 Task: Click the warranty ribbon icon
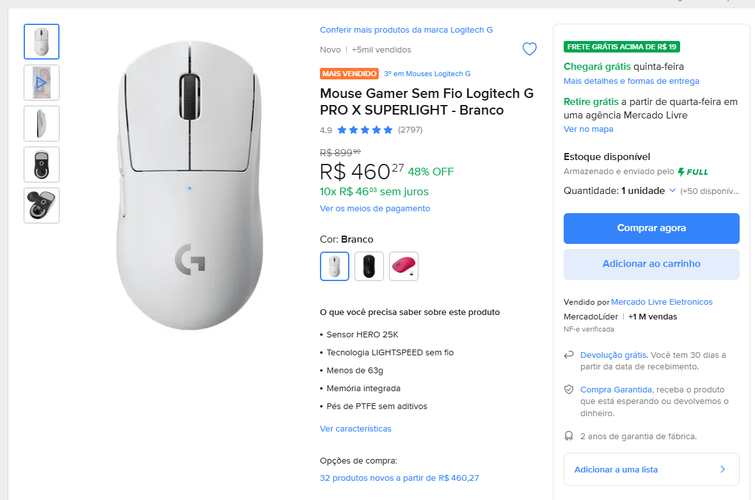pyautogui.click(x=569, y=436)
